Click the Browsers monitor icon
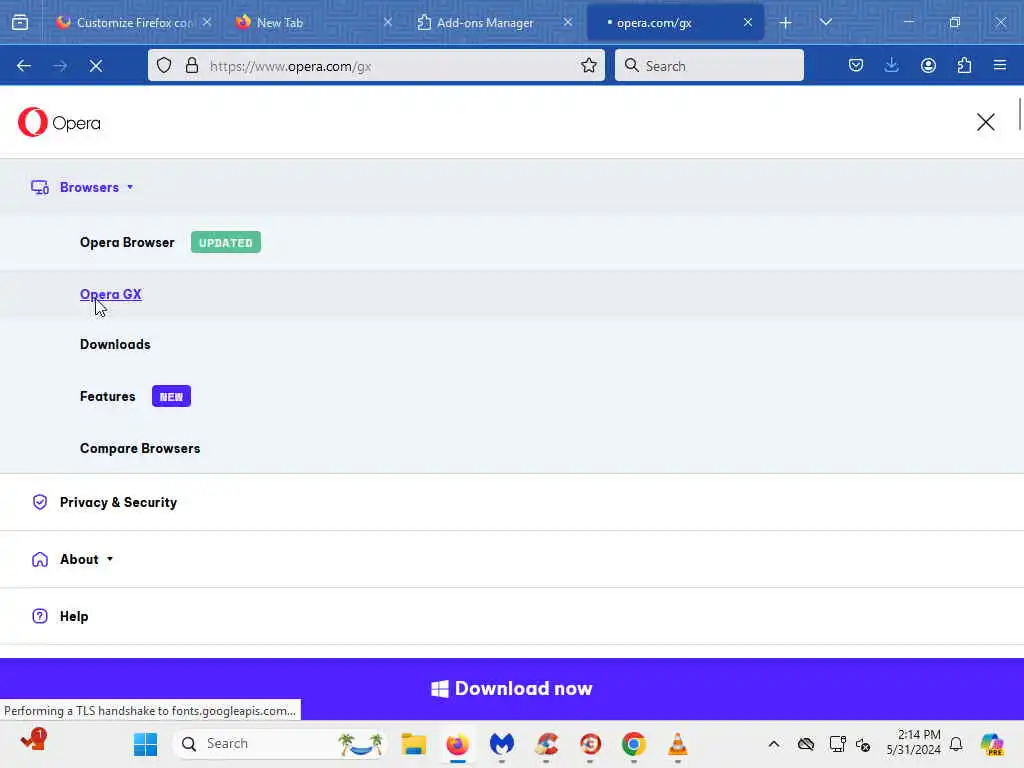 [40, 187]
